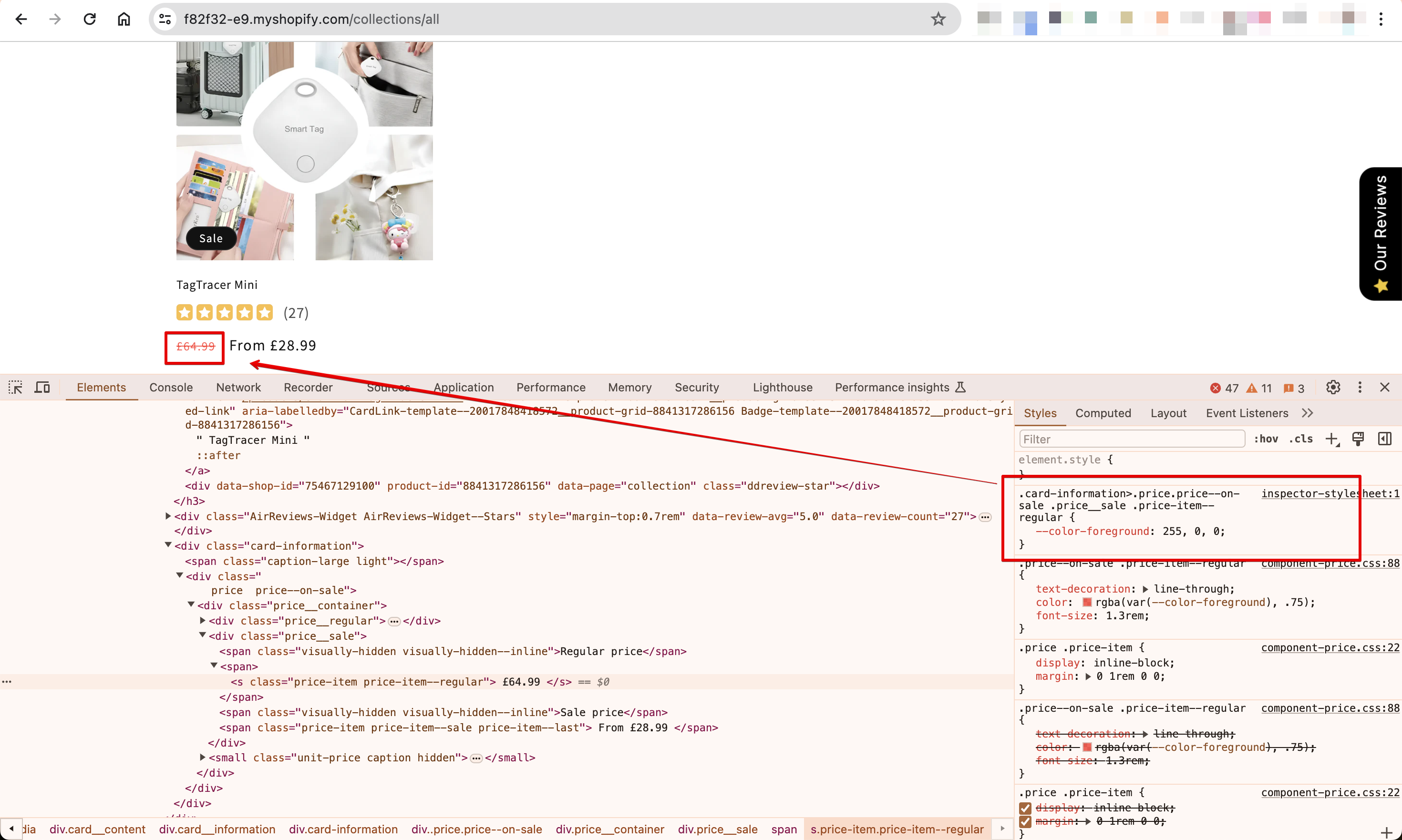The height and width of the screenshot is (840, 1402).
Task: Click the Our Reviews side button
Action: (1381, 233)
